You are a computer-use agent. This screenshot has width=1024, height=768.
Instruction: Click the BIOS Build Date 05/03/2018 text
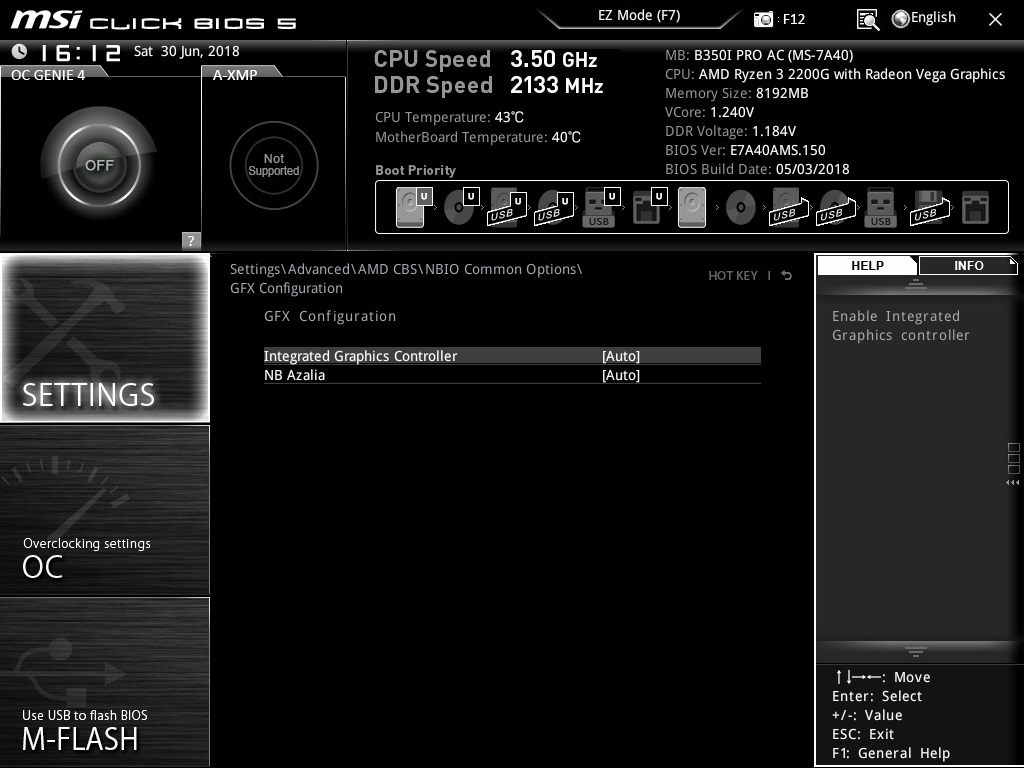[757, 169]
